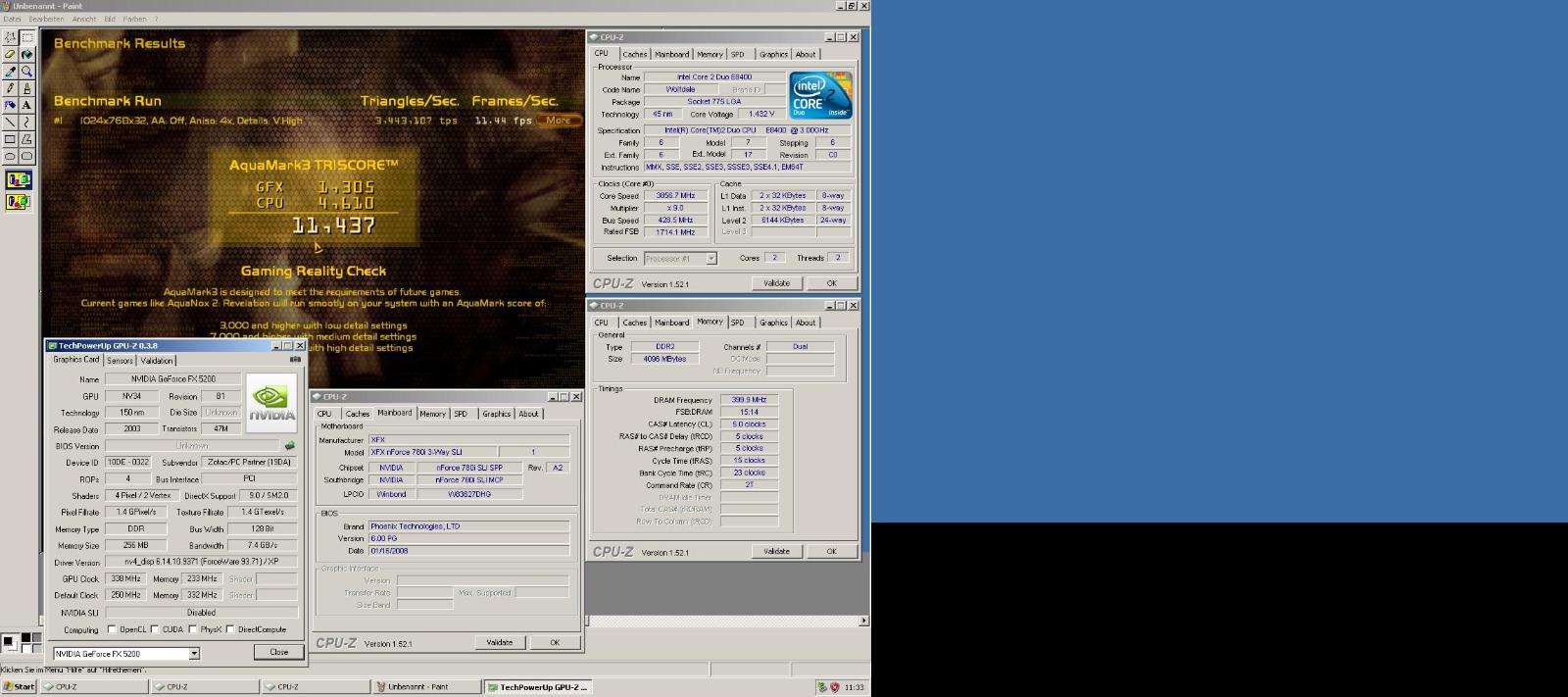This screenshot has height=697, width=1568.
Task: Click Validate in the CPU-Z mainboard window
Action: click(x=499, y=643)
